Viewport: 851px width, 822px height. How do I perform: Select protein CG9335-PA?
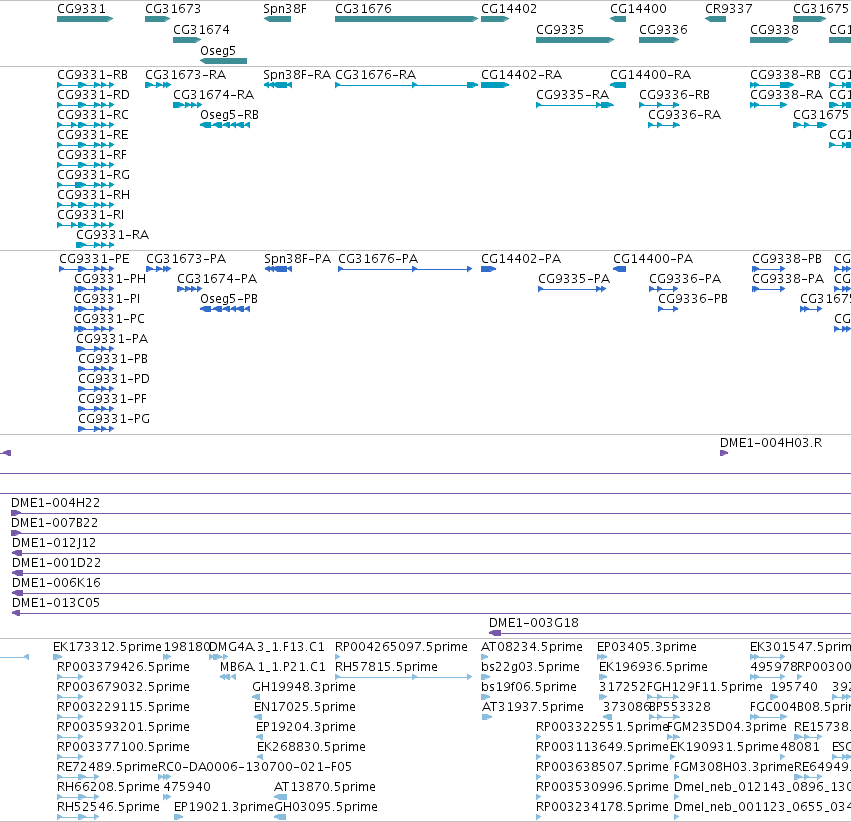coord(572,289)
